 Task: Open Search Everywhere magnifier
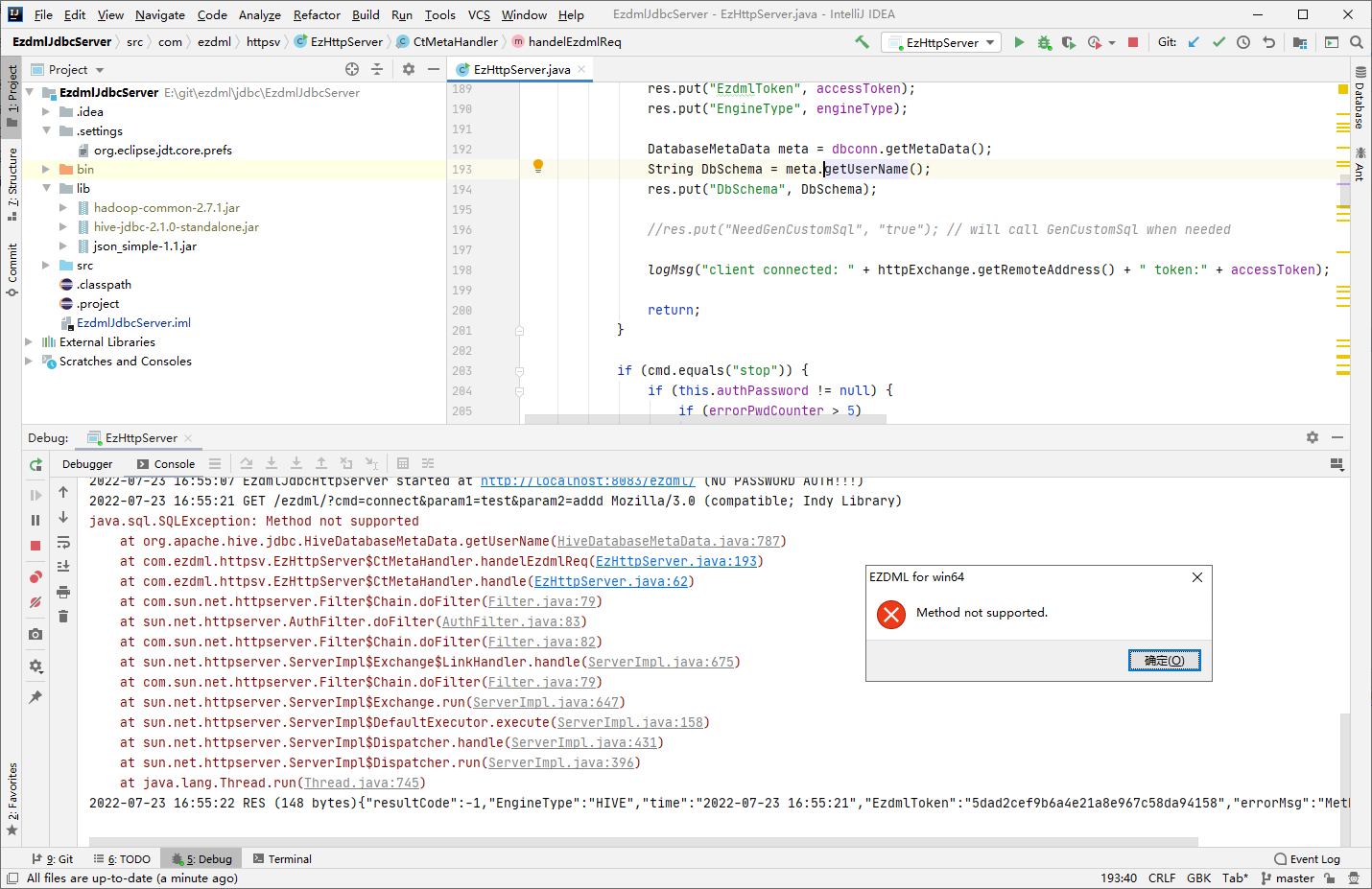[x=1356, y=42]
